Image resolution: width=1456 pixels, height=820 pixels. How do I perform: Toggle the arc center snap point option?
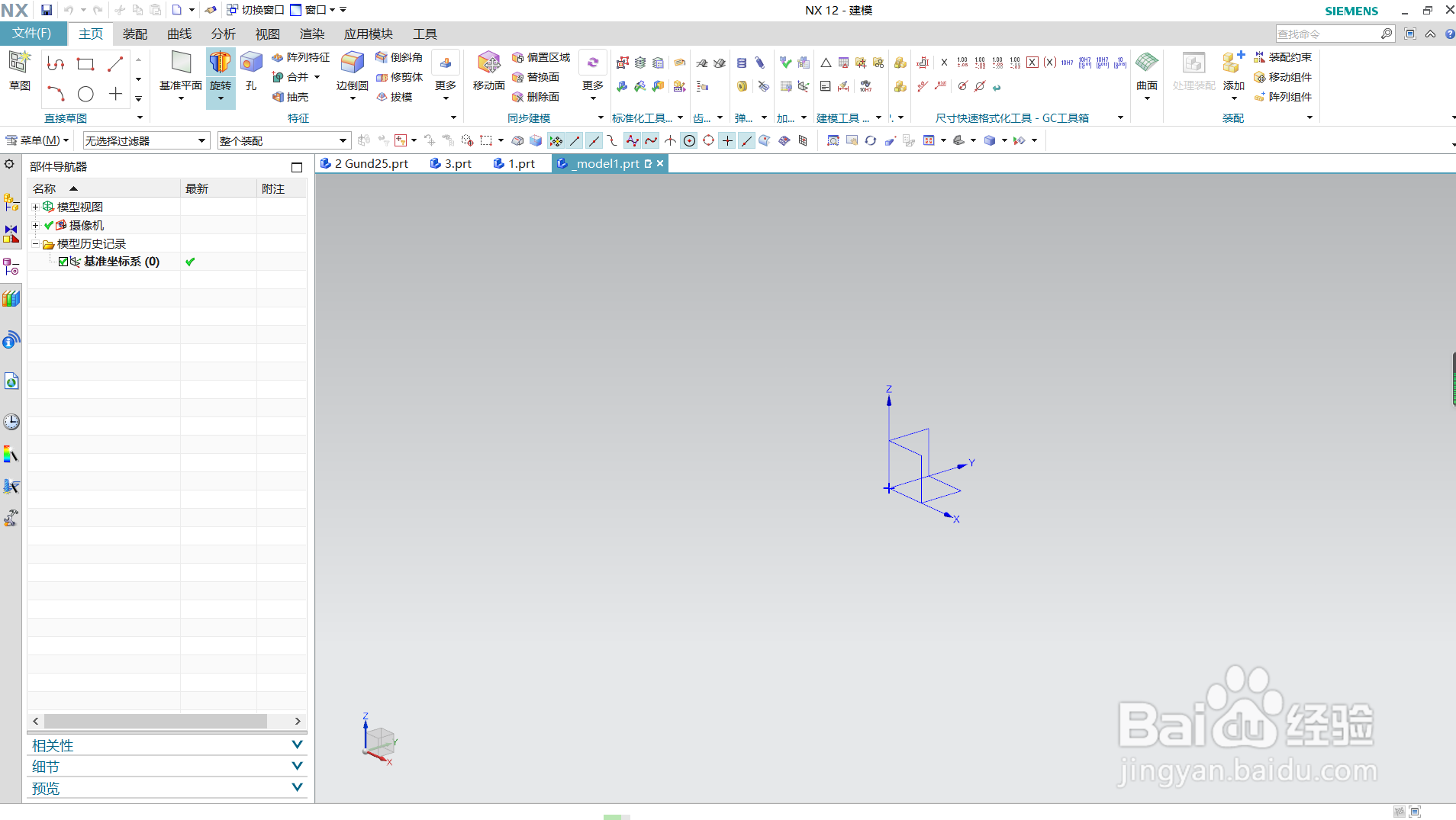coord(690,140)
